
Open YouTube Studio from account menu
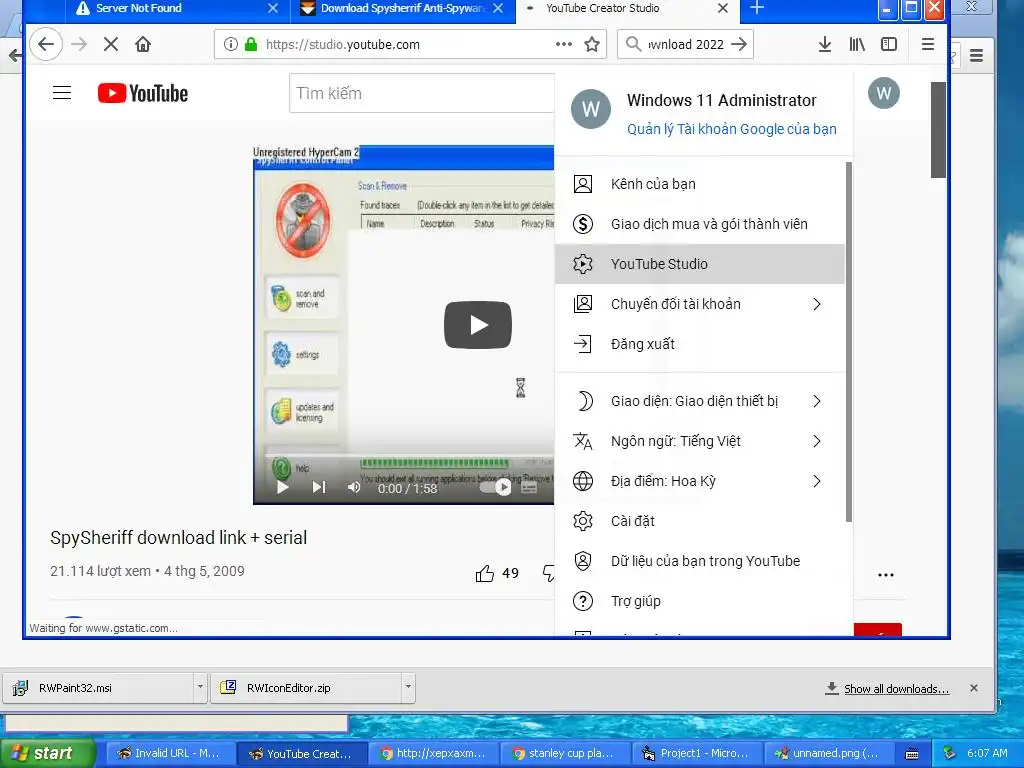pyautogui.click(x=699, y=264)
